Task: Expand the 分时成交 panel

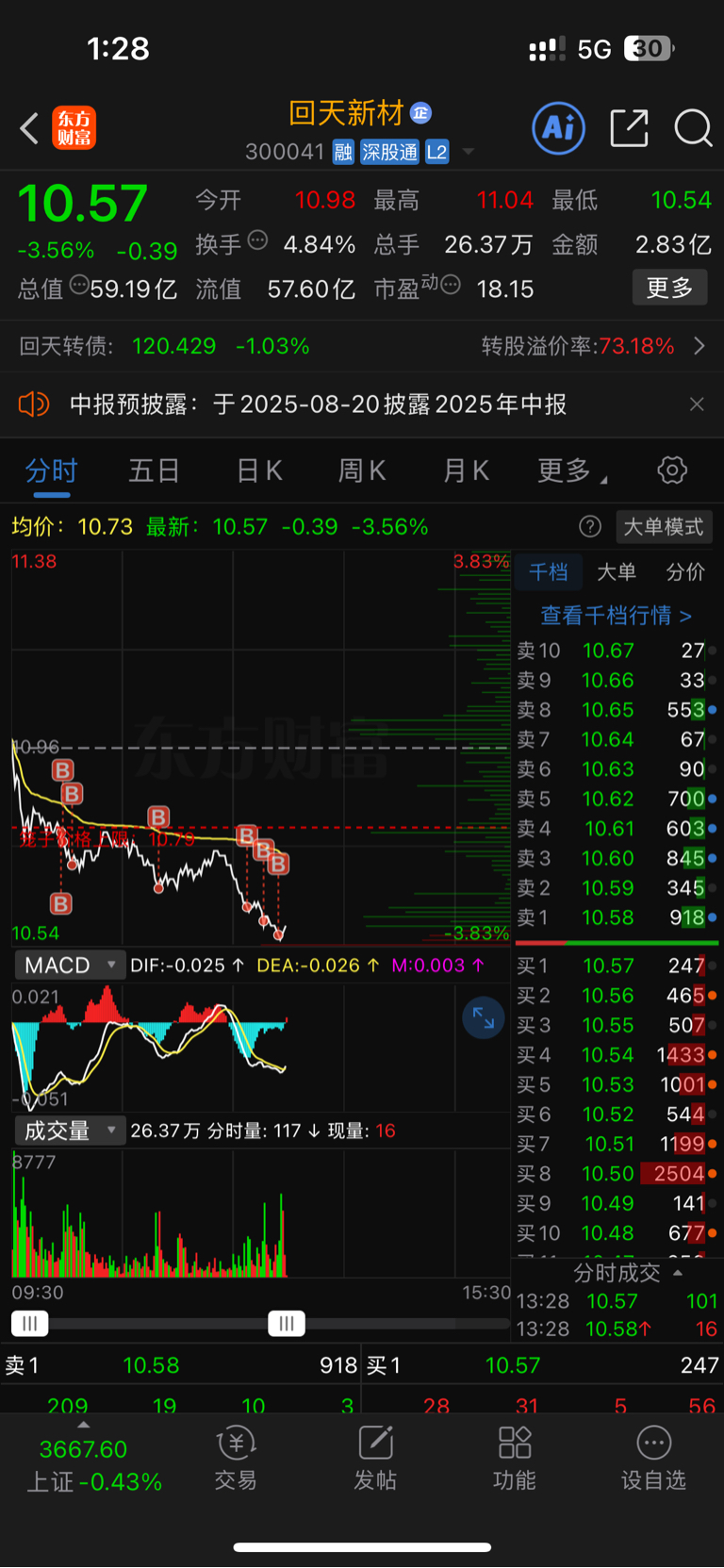Action: (628, 1273)
